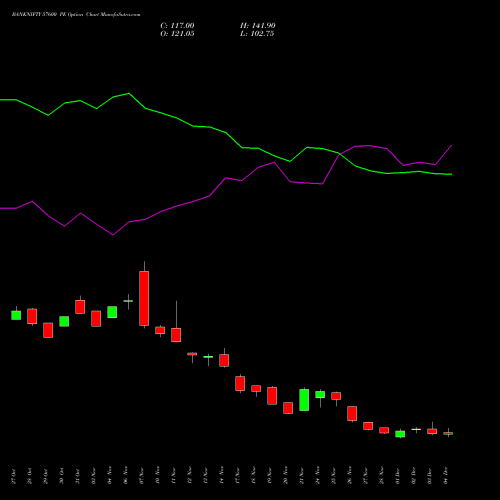This screenshot has height=500, width=500.
Task: Click the 11 Nov date axis label
Action: point(173,476)
